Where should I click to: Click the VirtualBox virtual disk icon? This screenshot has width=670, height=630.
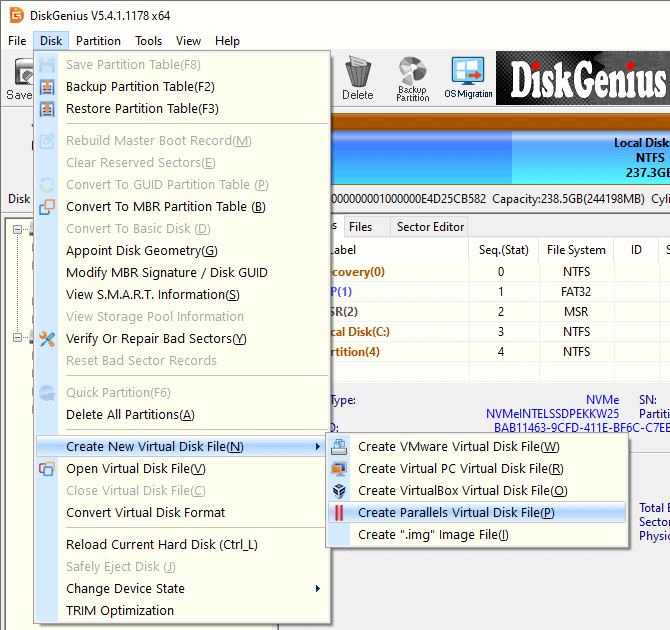tap(339, 491)
